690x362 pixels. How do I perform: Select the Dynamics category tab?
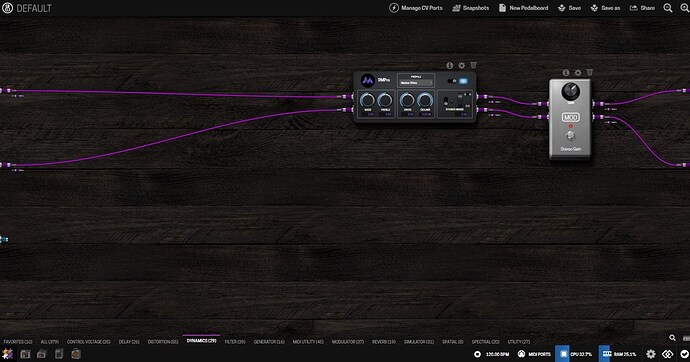point(201,341)
